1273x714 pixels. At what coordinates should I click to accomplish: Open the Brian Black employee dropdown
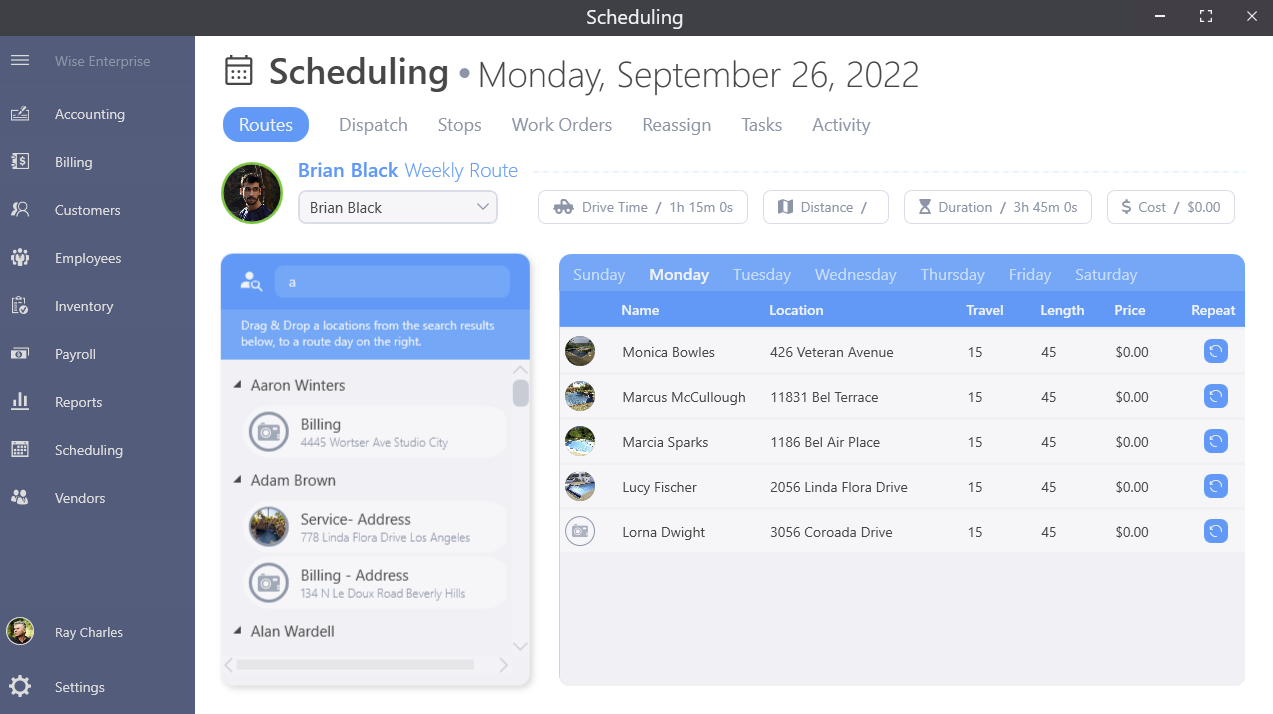pos(398,208)
